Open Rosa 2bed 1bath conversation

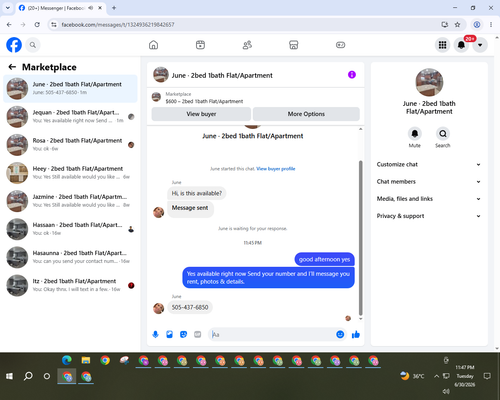70,145
